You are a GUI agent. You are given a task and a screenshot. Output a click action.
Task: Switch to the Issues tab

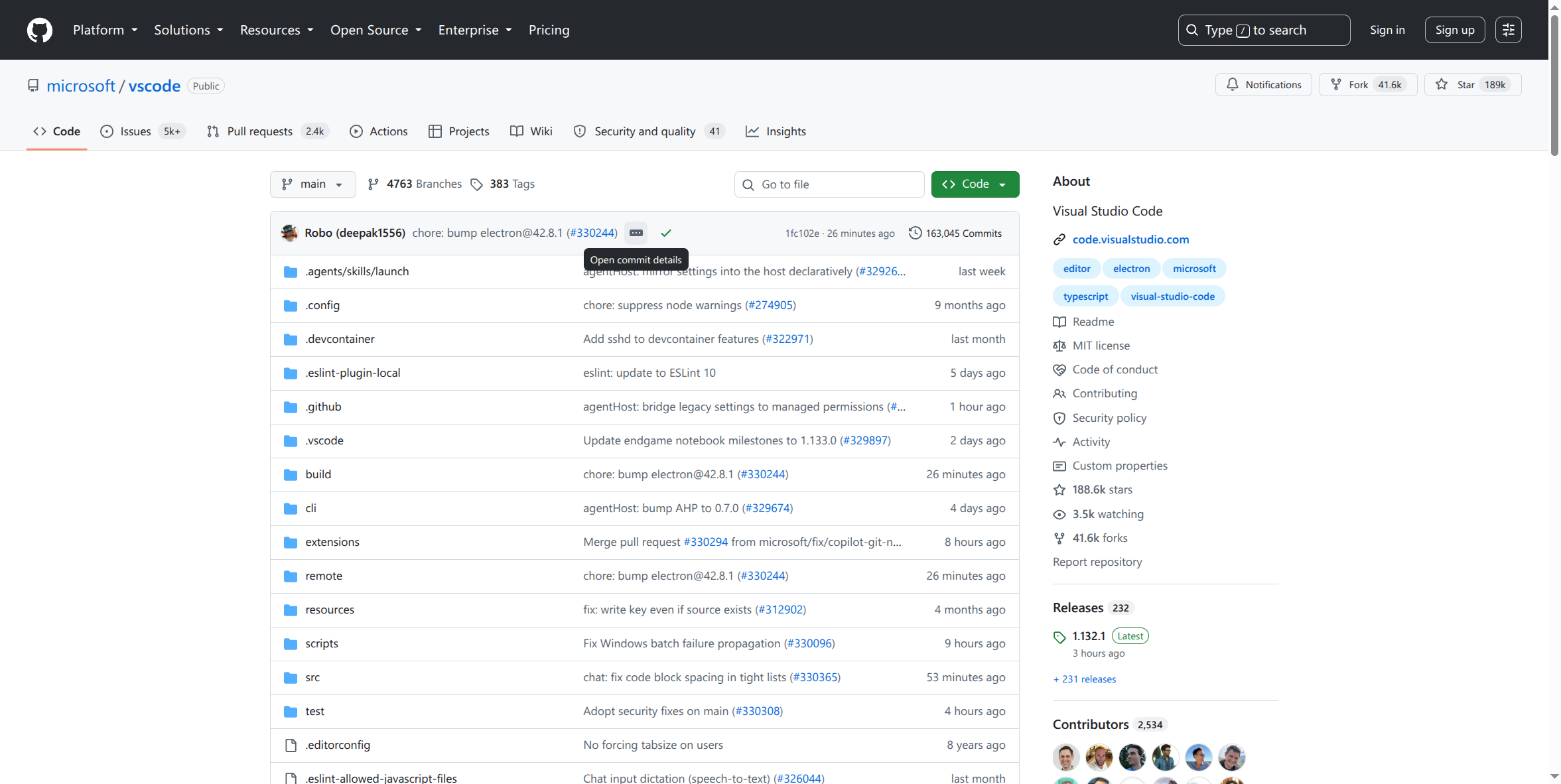coord(143,131)
